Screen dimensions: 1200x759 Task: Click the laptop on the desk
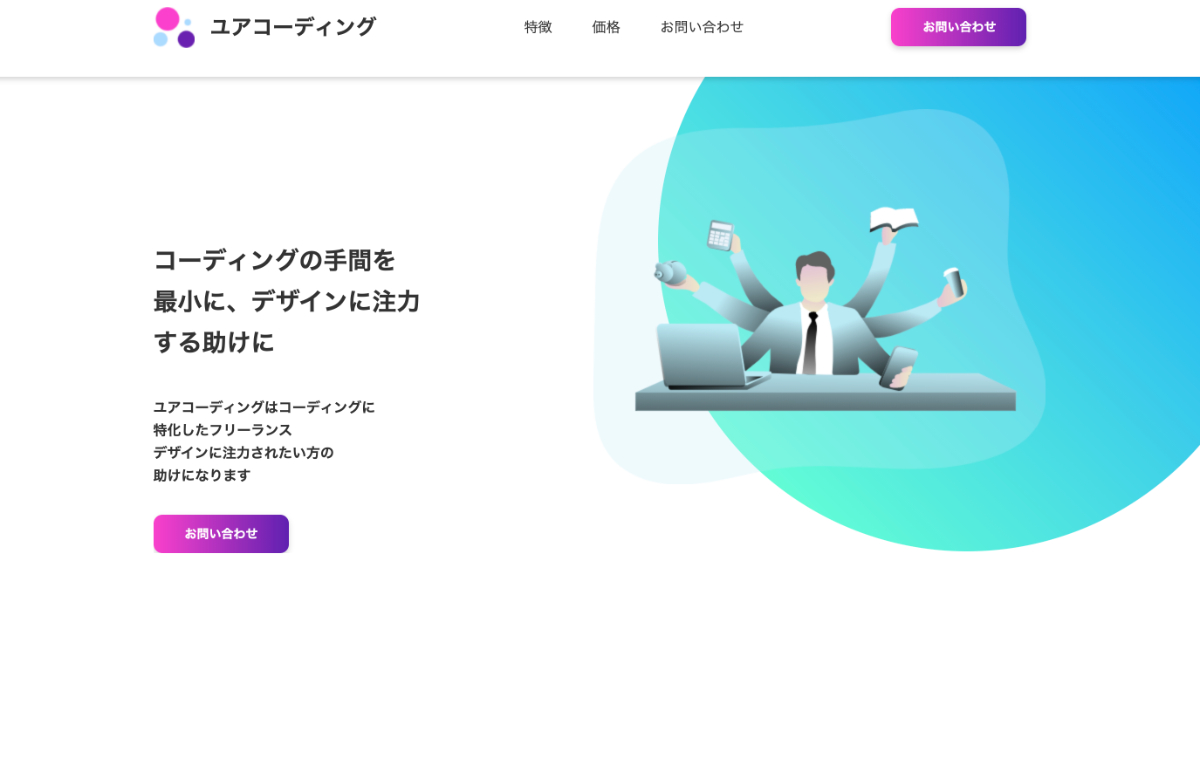710,357
